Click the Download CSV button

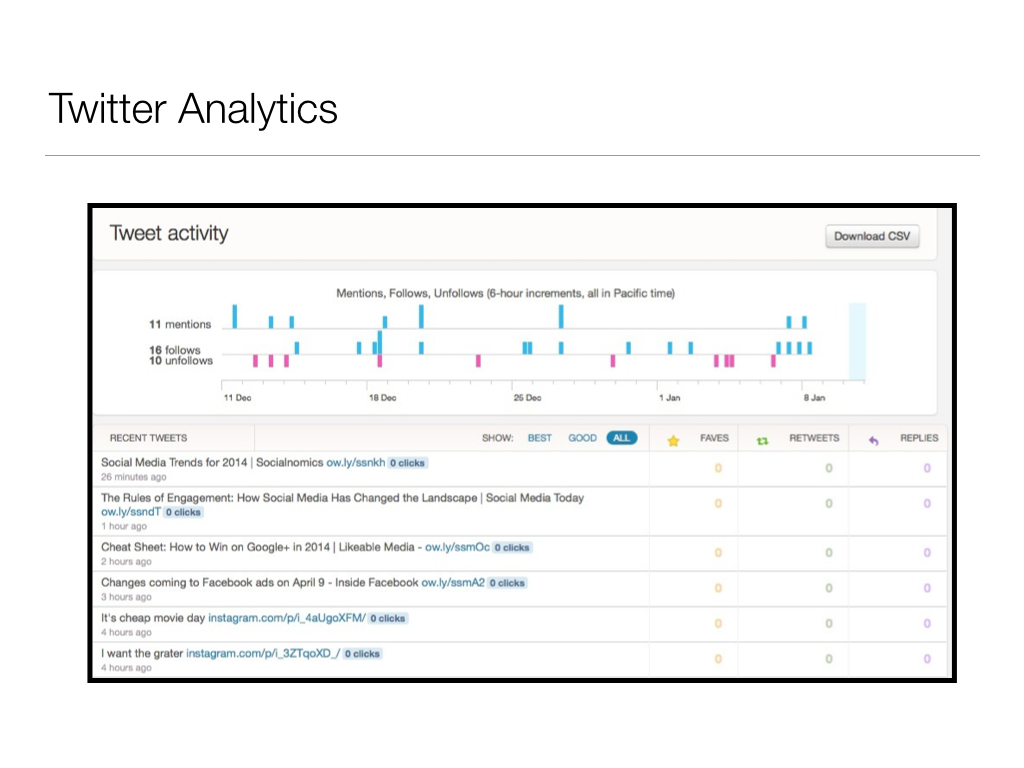click(872, 237)
